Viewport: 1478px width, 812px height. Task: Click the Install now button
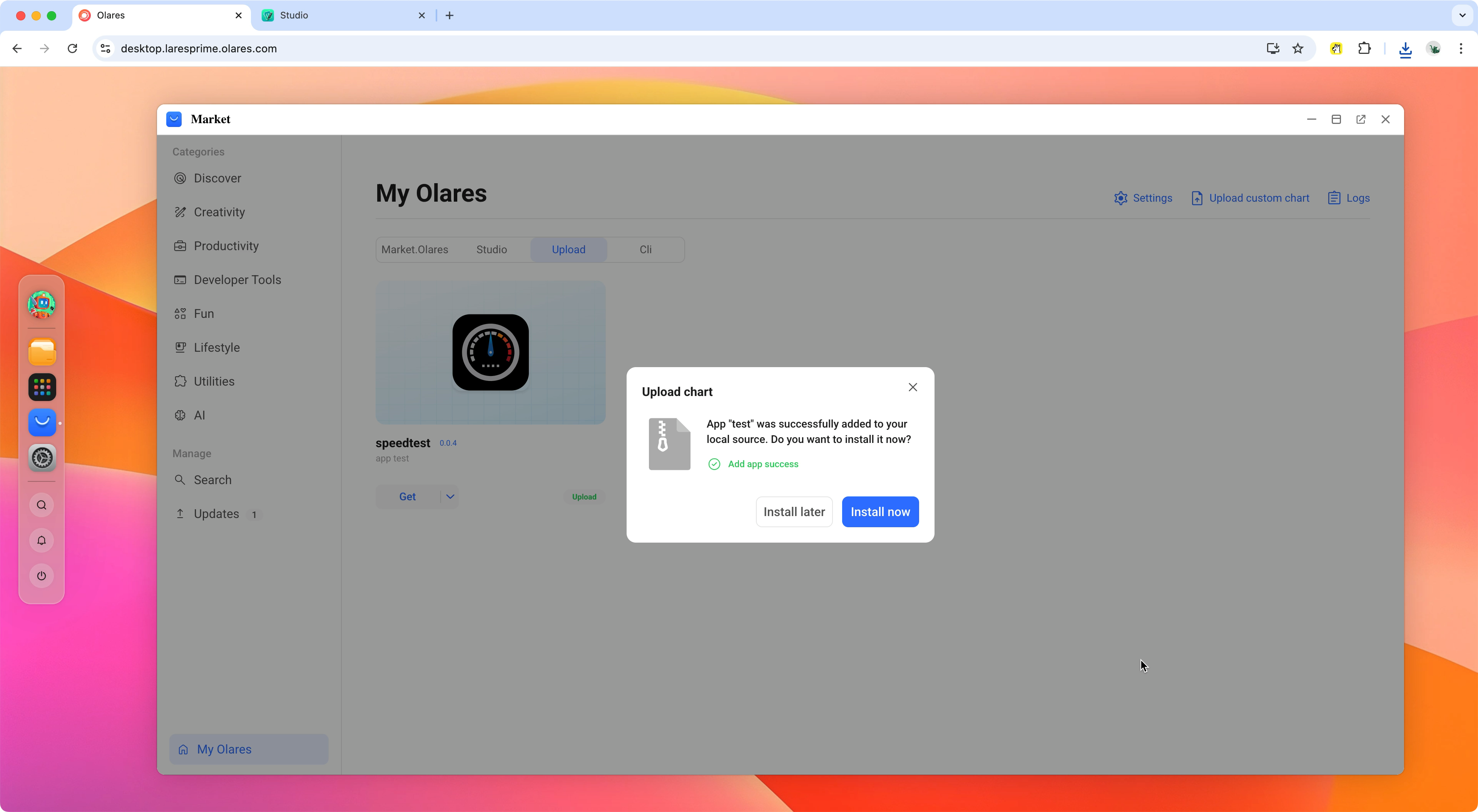[880, 511]
